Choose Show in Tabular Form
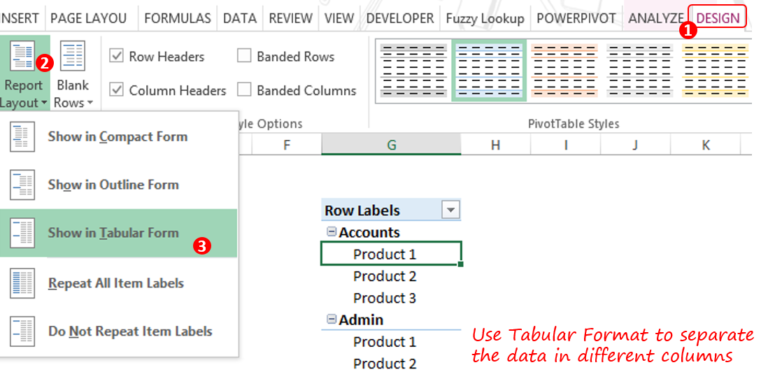Viewport: 768px width, 379px height. point(118,233)
